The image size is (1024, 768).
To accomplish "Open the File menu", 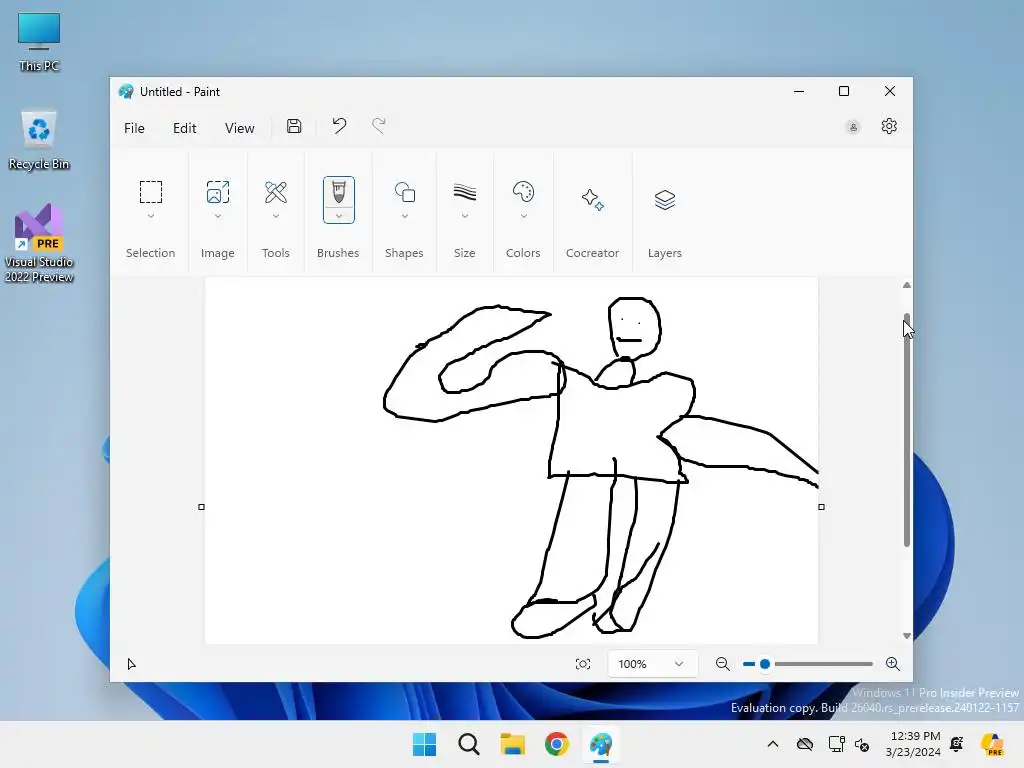I will 135,128.
